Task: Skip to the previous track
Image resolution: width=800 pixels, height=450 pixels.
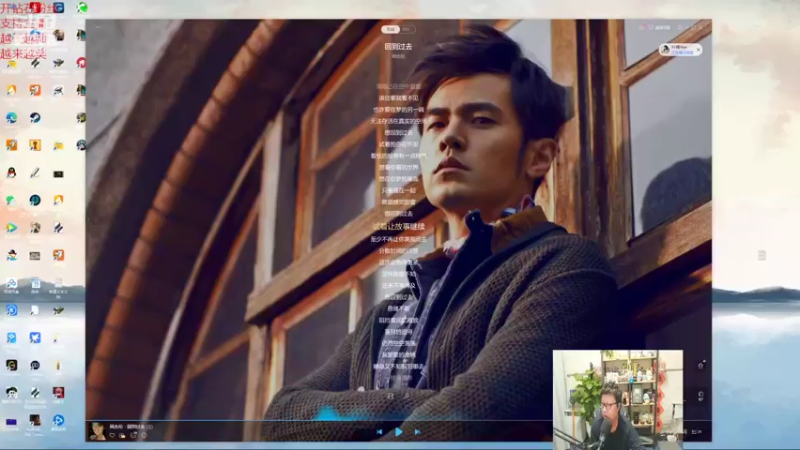Action: pos(379,432)
